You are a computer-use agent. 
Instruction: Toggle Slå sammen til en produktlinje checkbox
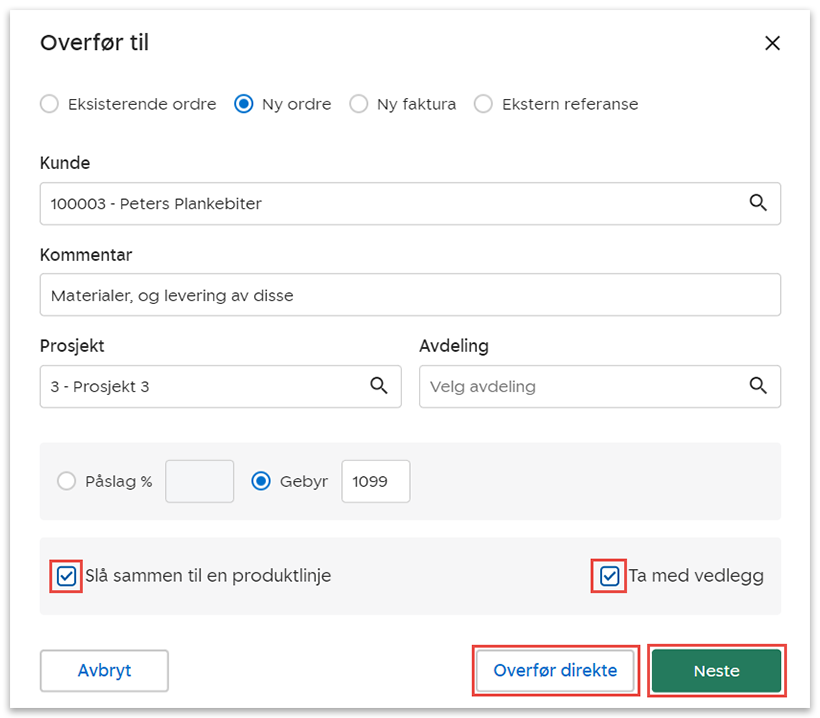coord(66,576)
